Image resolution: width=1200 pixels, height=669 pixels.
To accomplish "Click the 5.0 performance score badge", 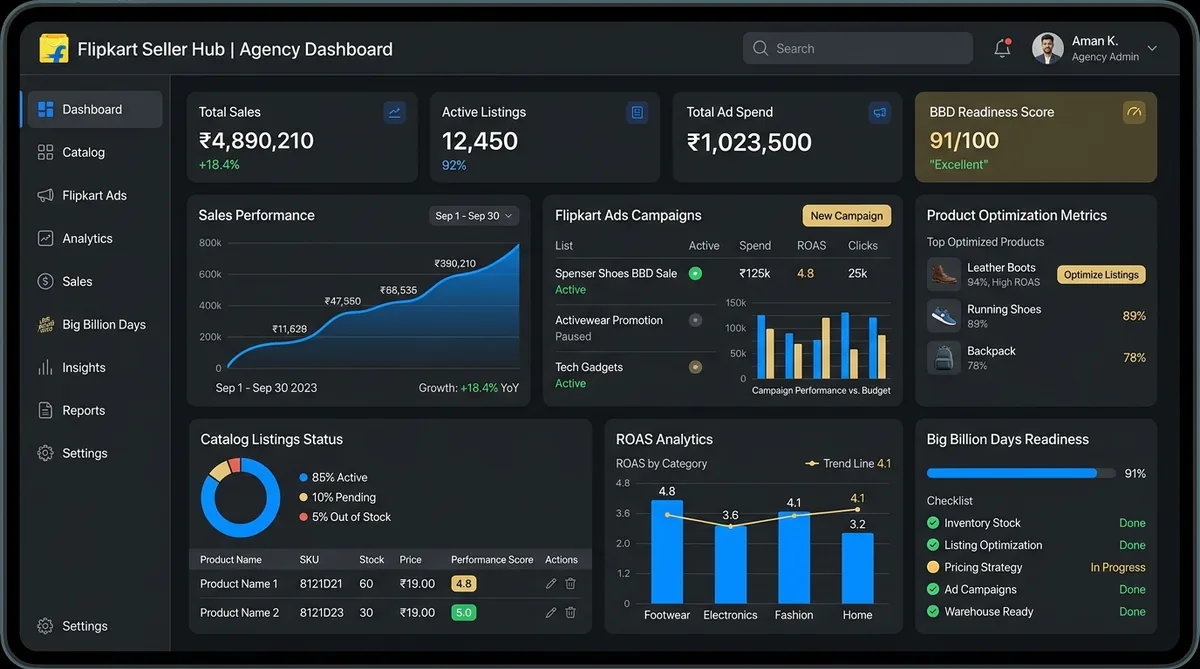I will 463,612.
